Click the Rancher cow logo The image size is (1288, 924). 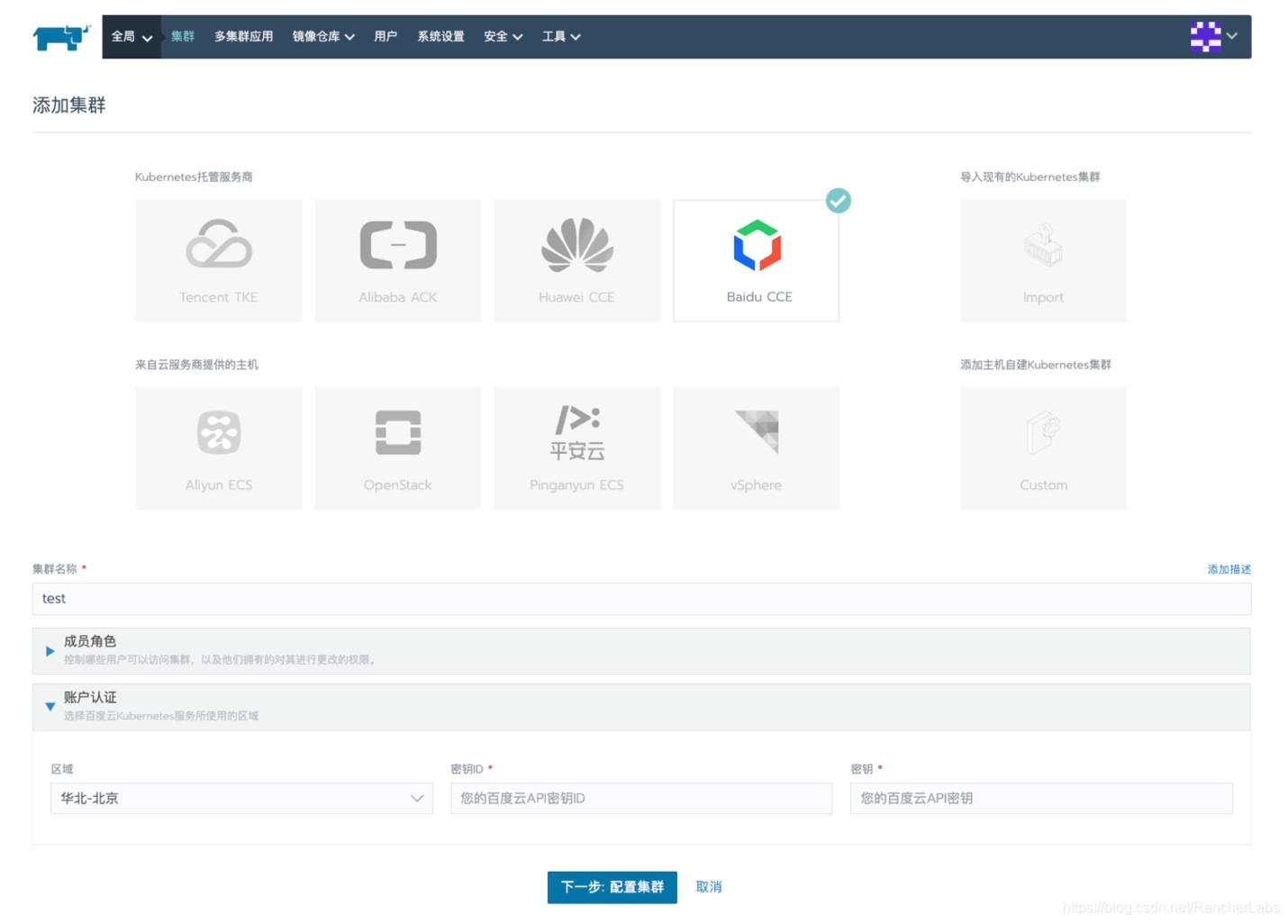point(61,37)
